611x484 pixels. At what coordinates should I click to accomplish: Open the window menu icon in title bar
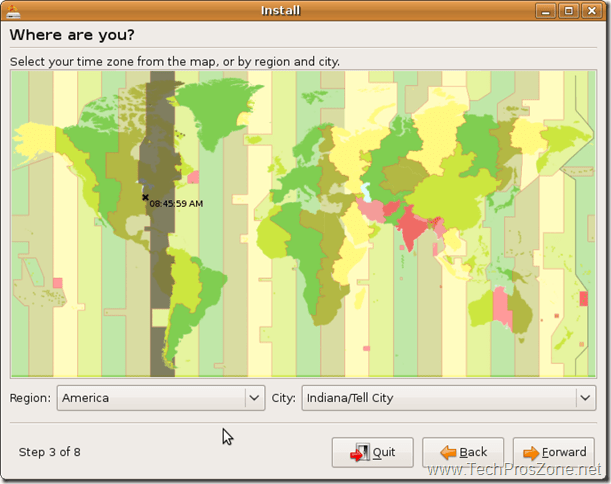tap(12, 11)
